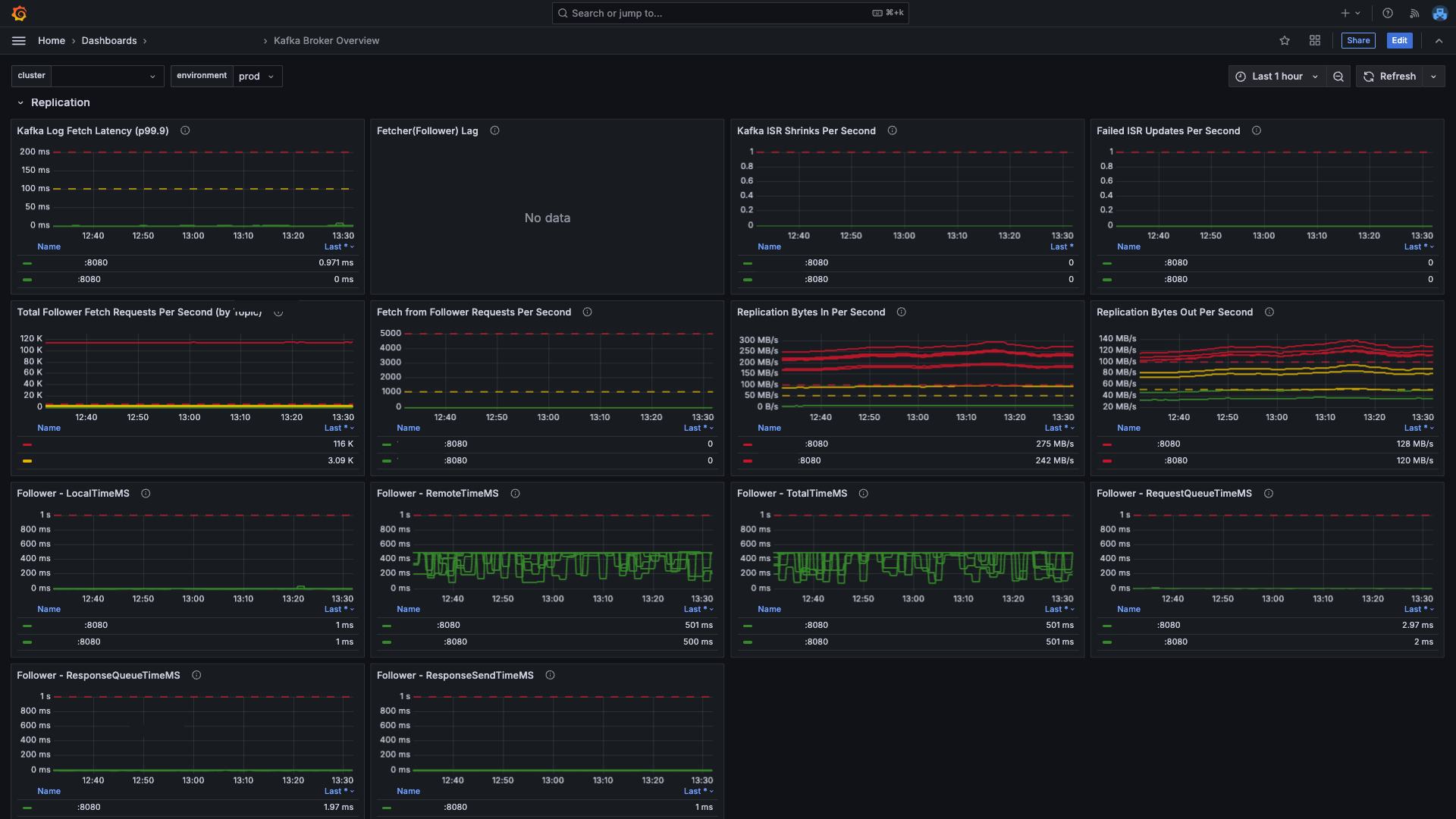Open the hamburger navigation menu
1456x819 pixels.
[x=19, y=41]
